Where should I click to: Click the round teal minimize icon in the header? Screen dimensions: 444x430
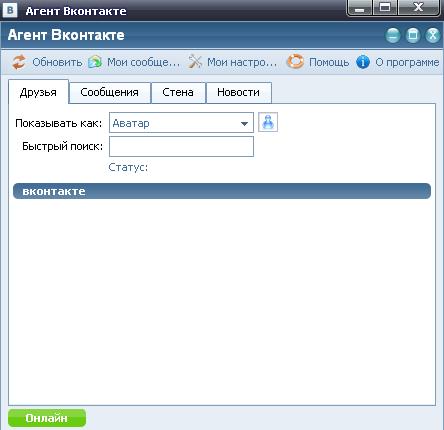coord(393,35)
